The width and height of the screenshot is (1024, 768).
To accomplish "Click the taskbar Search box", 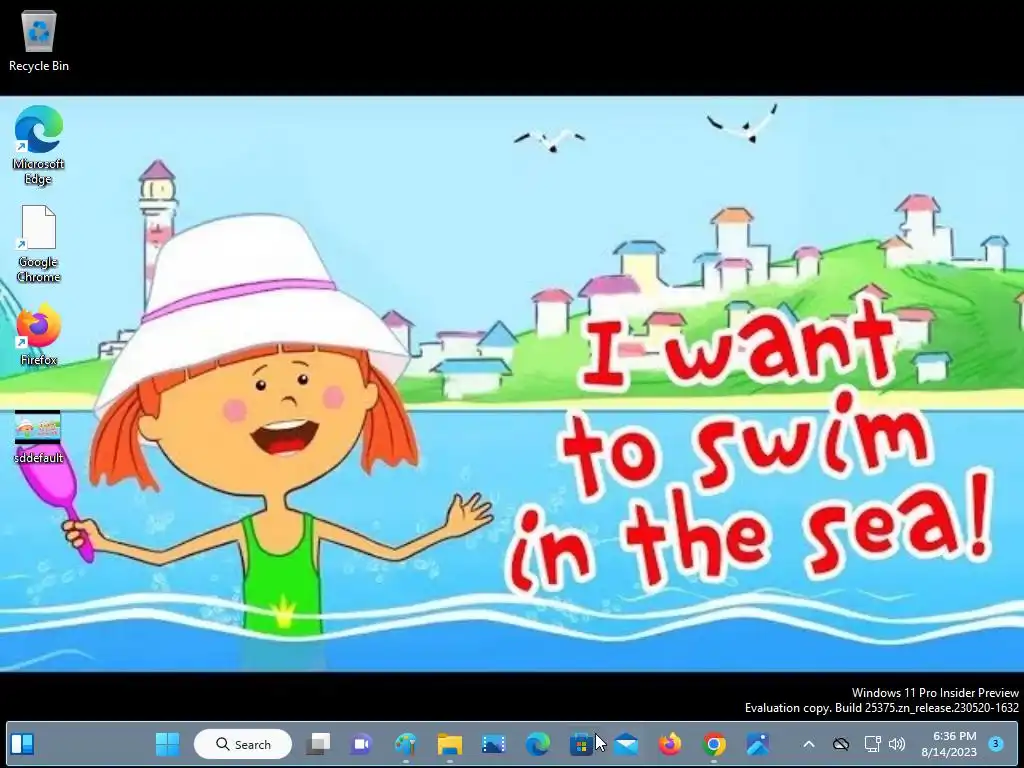I will point(243,744).
